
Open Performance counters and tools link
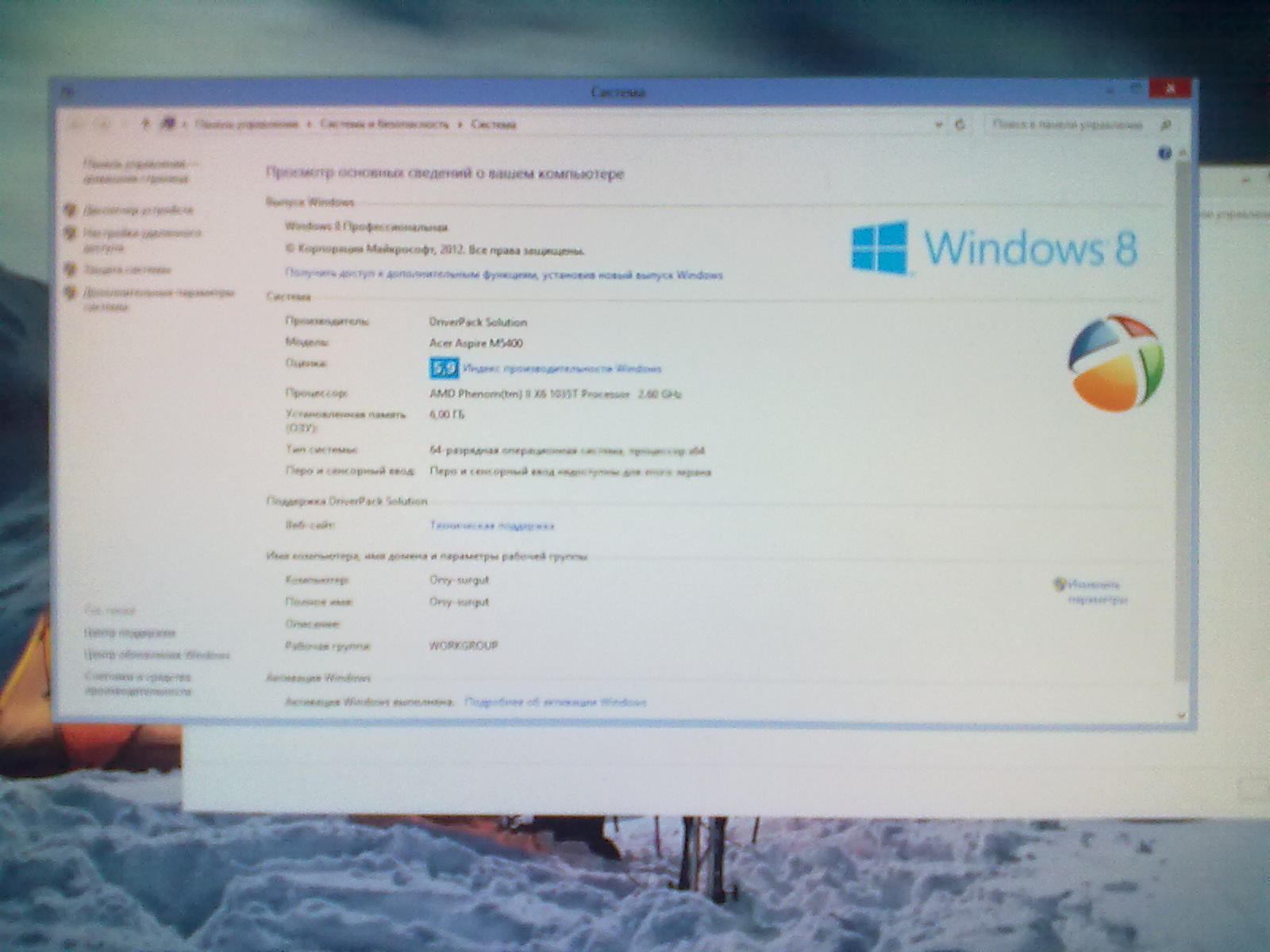[138, 684]
